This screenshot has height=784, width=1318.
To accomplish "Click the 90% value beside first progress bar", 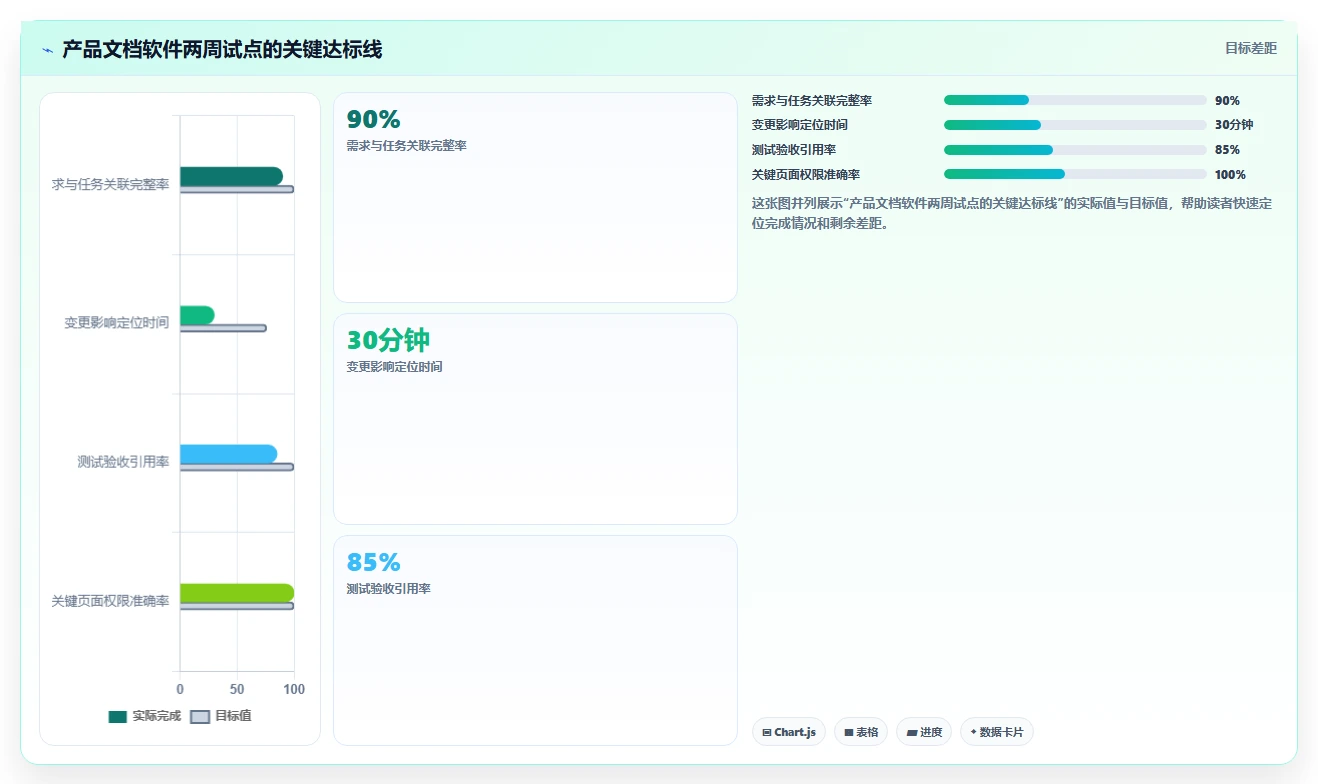I will [x=1227, y=101].
